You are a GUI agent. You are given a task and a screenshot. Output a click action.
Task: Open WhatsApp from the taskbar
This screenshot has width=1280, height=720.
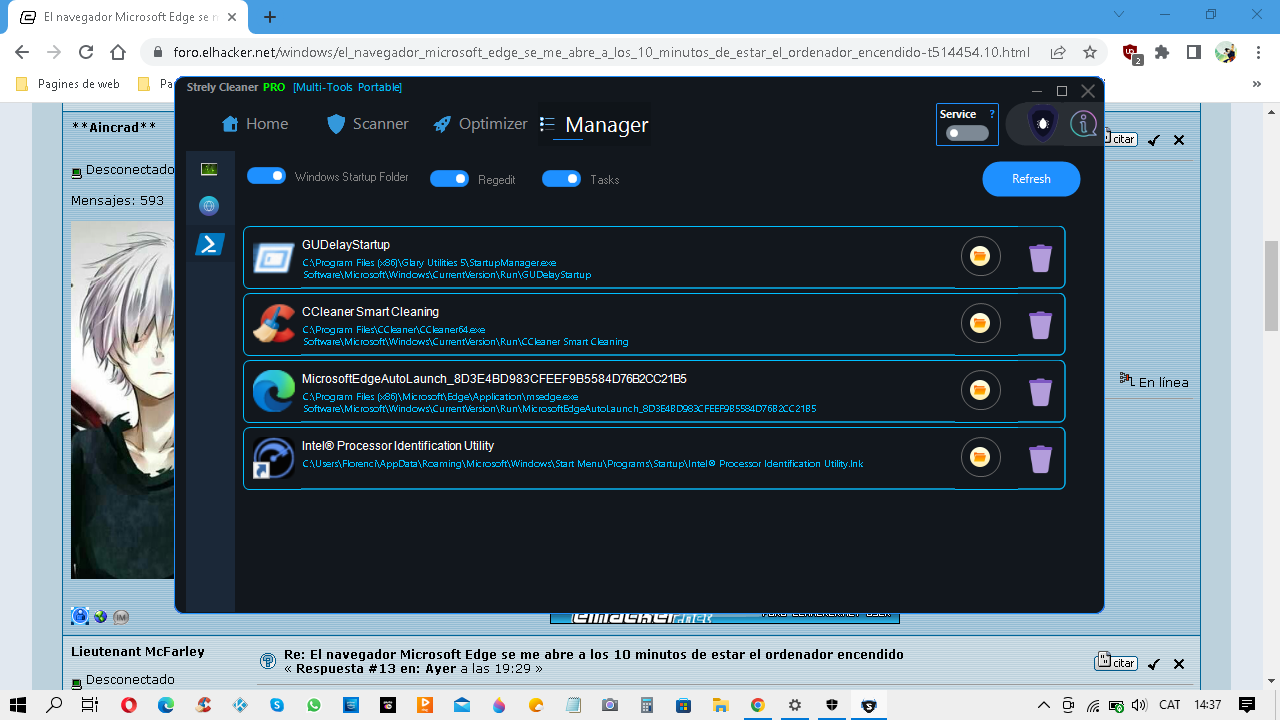pos(314,705)
